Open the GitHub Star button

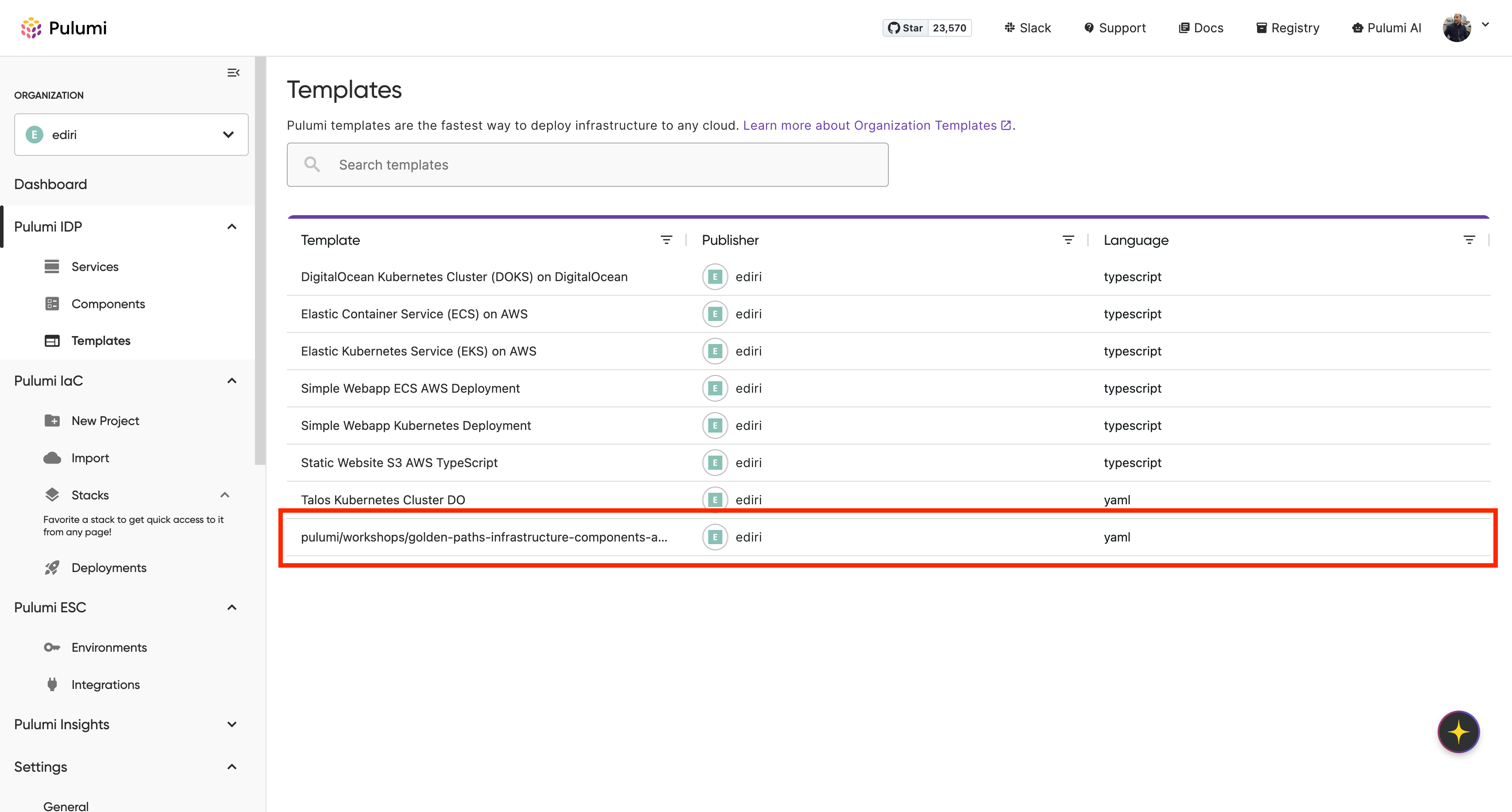[x=906, y=27]
